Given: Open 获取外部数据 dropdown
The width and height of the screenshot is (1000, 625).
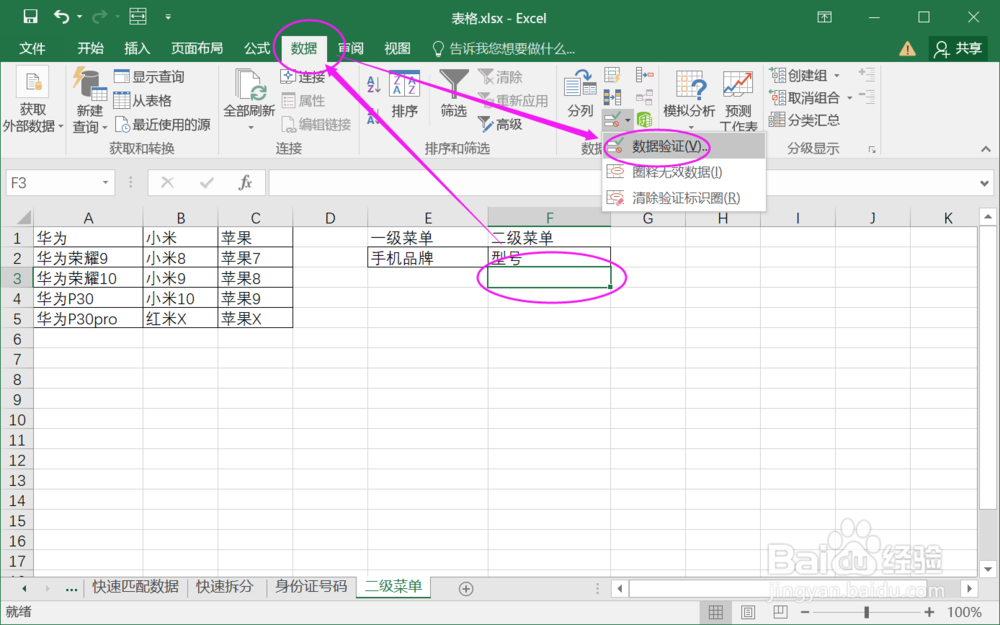Looking at the screenshot, I should 33,101.
